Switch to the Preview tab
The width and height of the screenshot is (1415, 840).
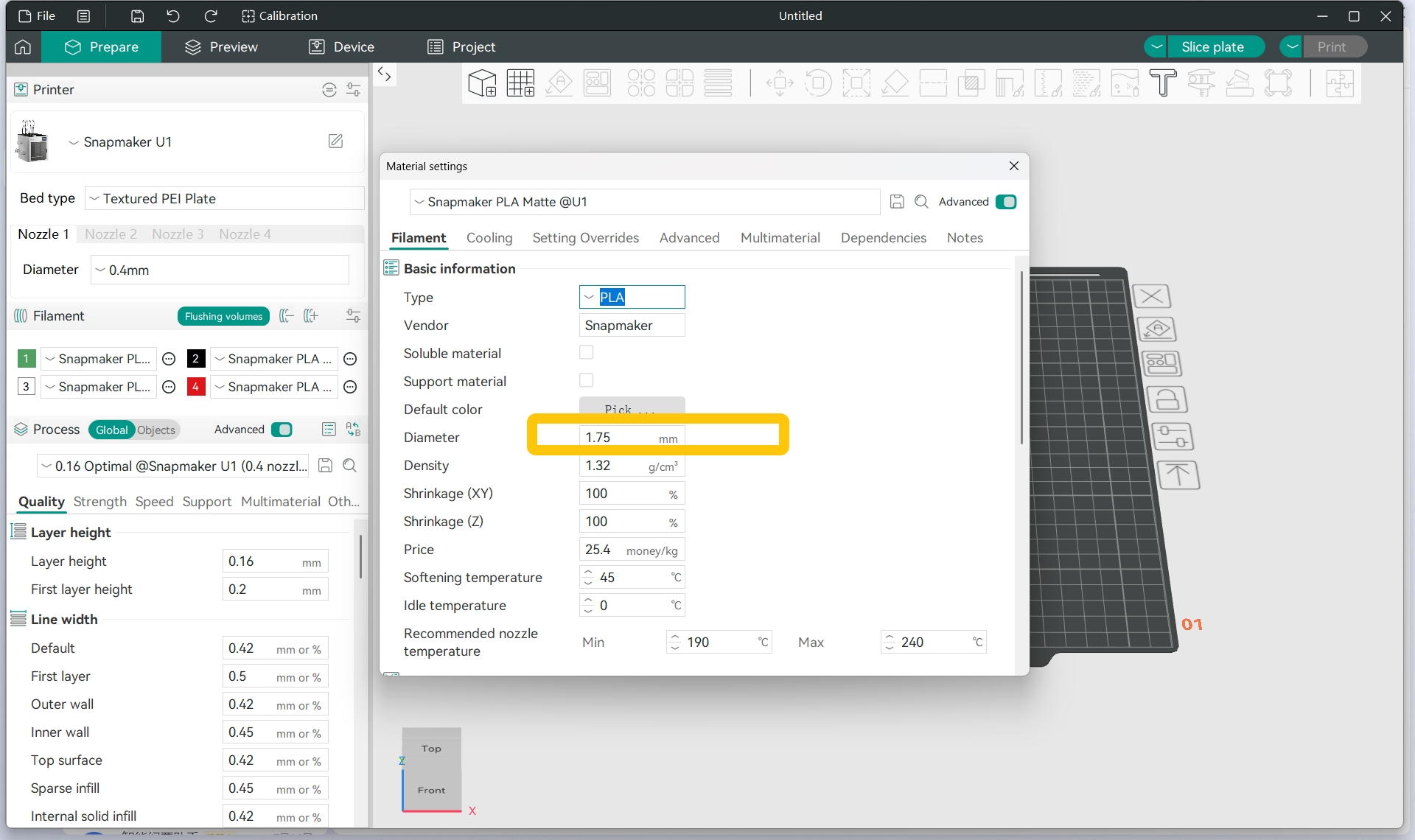click(x=221, y=47)
